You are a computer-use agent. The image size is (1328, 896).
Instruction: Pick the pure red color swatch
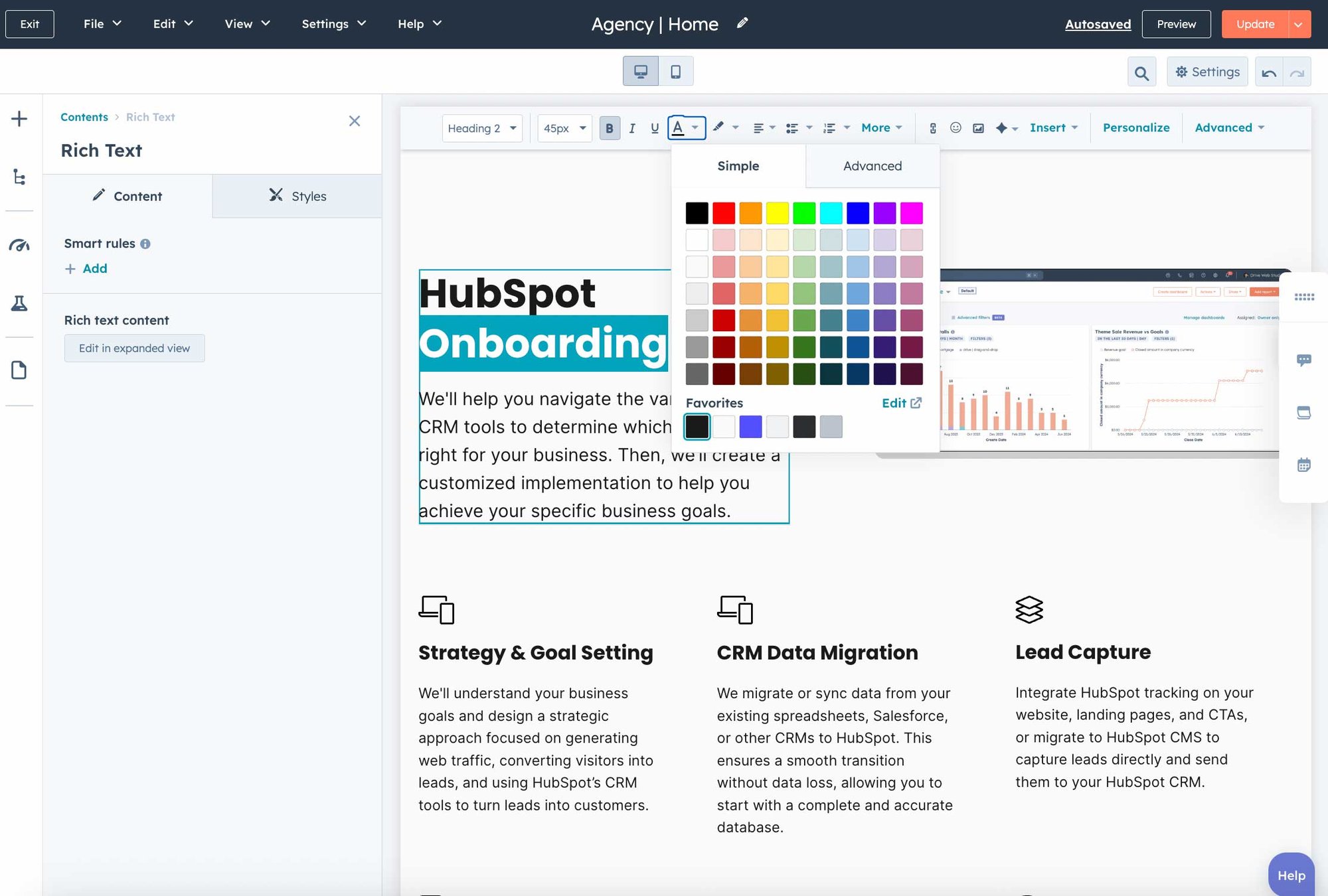click(x=724, y=213)
